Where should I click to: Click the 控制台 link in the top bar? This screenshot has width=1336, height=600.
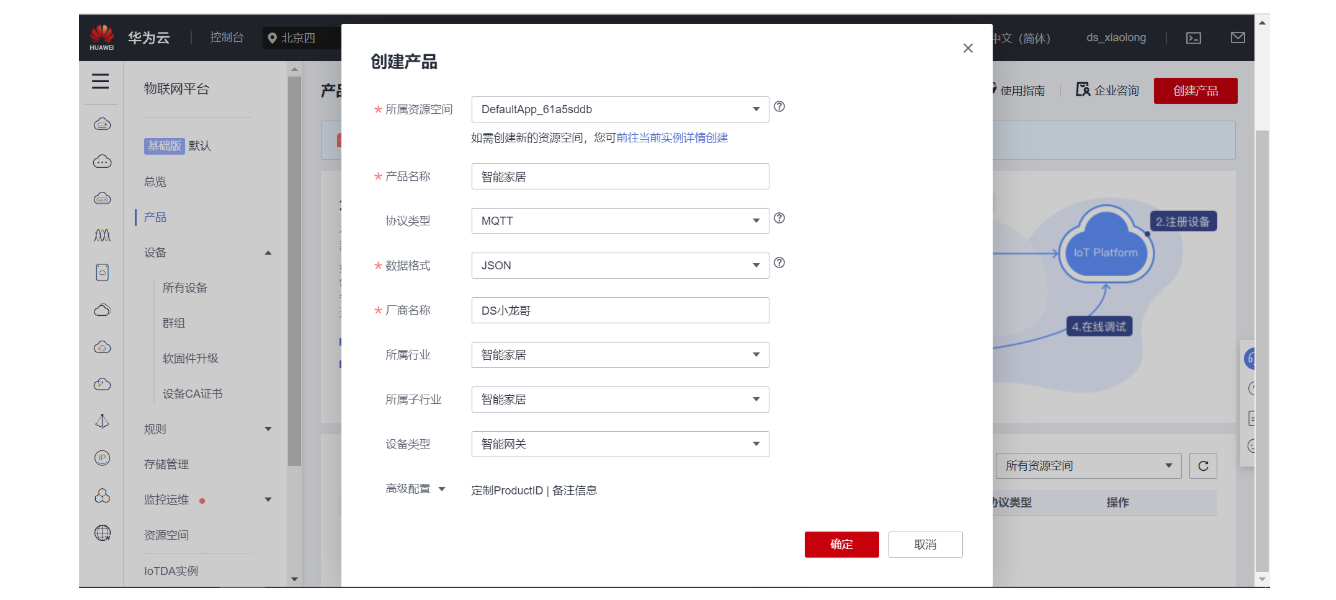point(227,38)
